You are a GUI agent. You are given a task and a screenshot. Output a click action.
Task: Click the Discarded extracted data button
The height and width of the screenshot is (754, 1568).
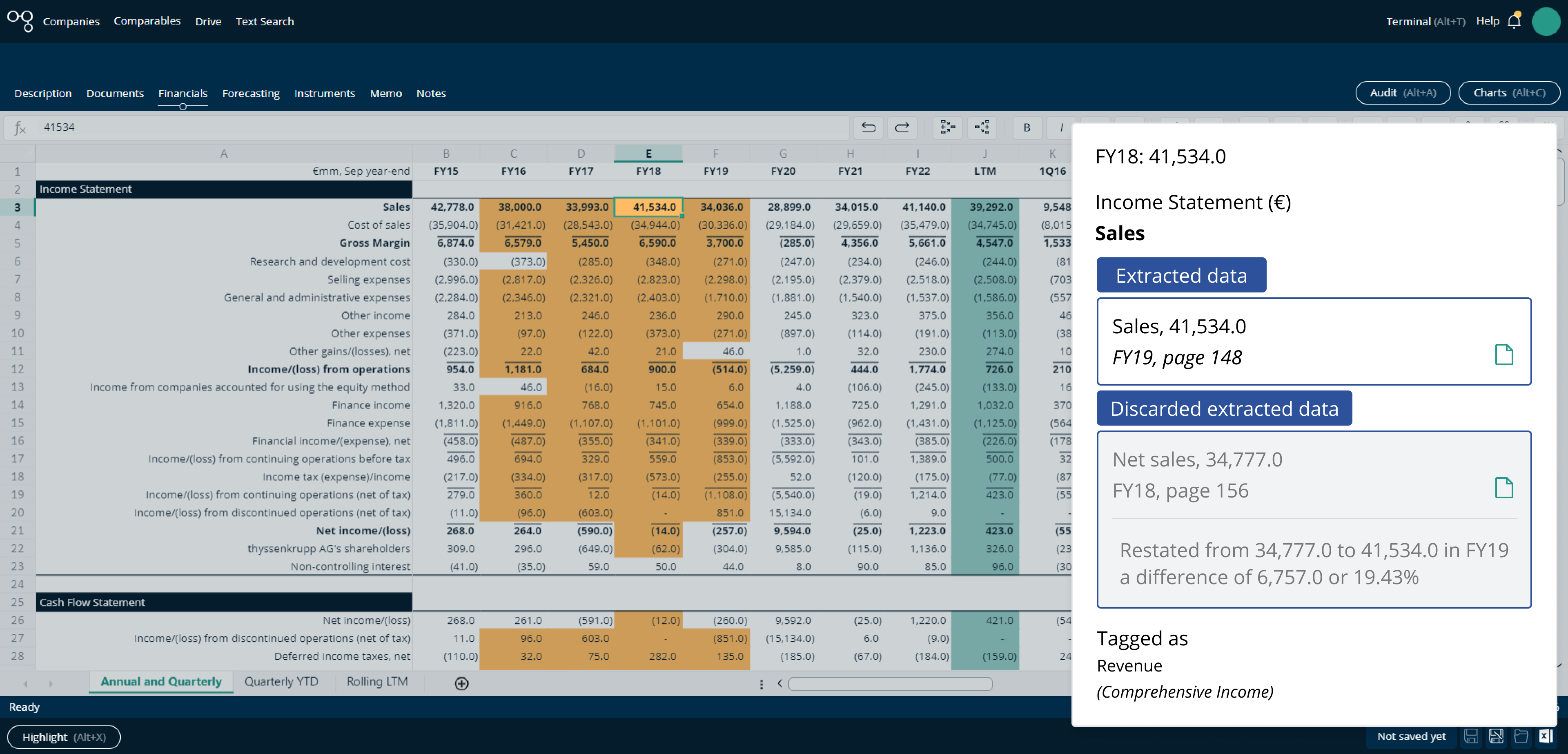pos(1224,408)
